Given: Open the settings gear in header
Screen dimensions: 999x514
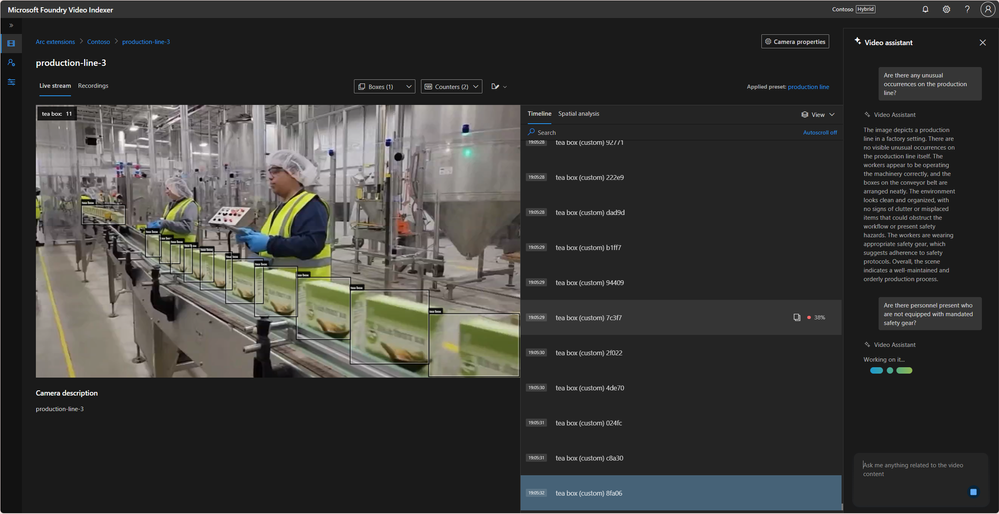Looking at the screenshot, I should [946, 9].
